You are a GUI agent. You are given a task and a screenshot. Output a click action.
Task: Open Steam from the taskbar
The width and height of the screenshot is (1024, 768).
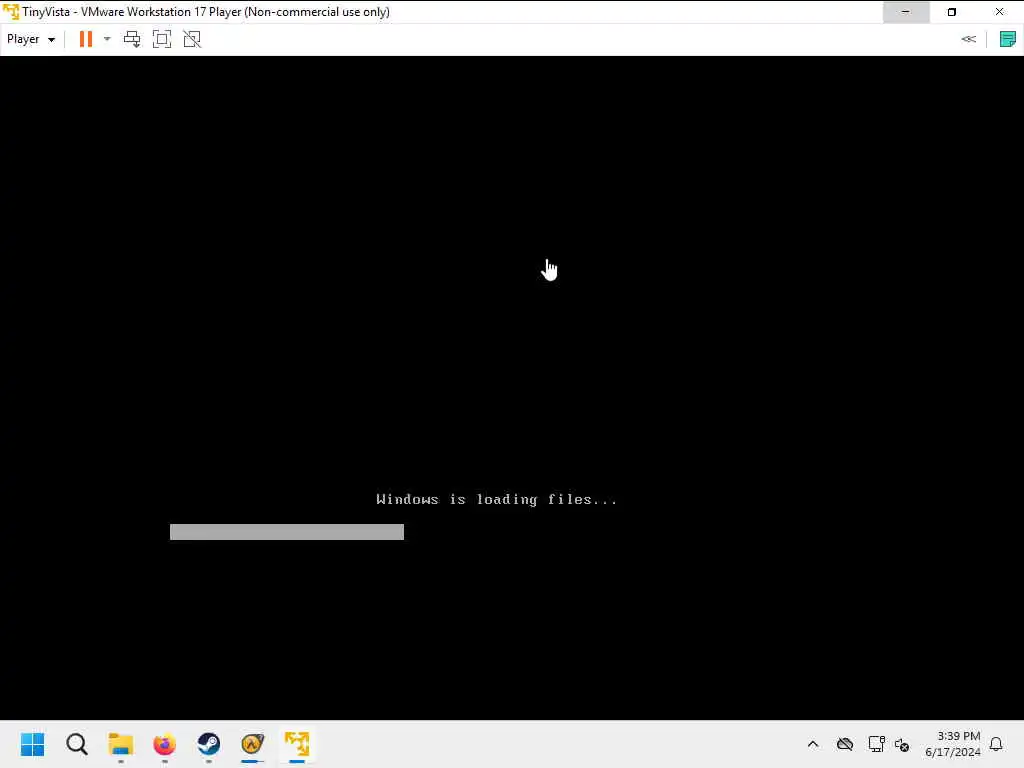209,744
